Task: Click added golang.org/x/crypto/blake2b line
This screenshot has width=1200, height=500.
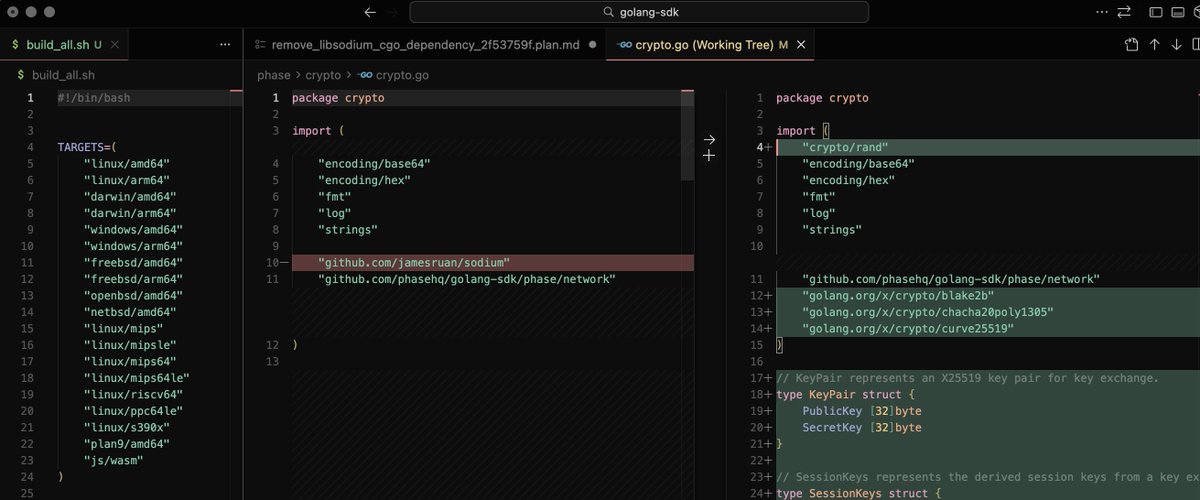Action: [x=988, y=295]
